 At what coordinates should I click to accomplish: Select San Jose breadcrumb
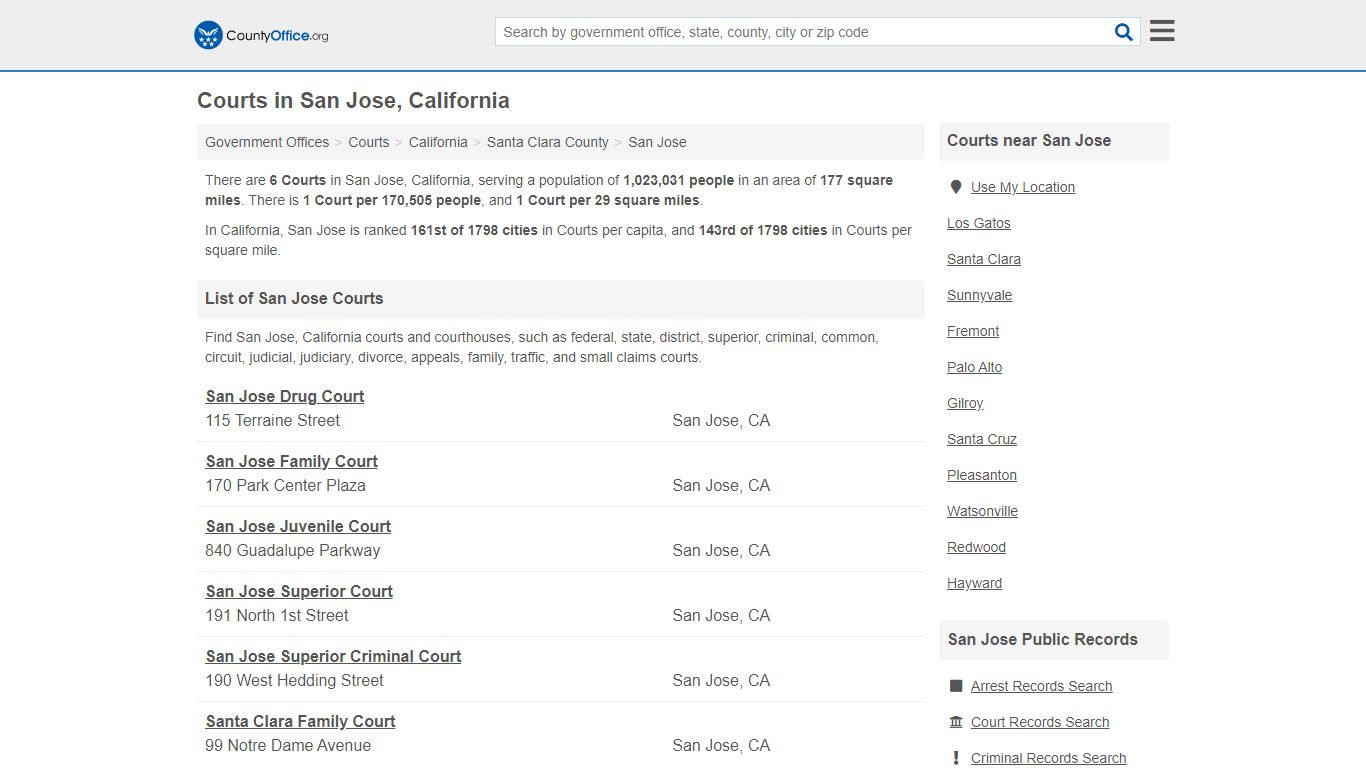657,142
